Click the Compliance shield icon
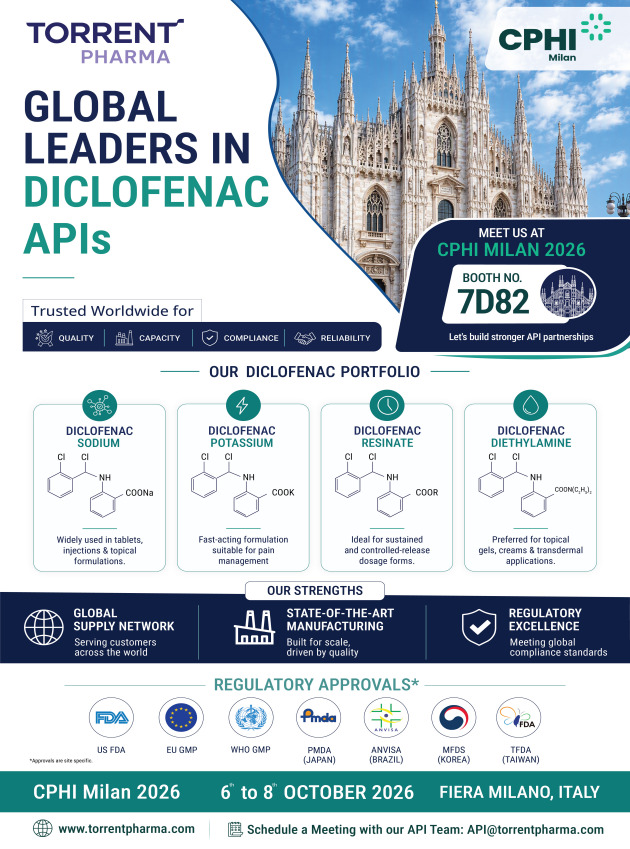The image size is (630, 849). click(x=209, y=338)
